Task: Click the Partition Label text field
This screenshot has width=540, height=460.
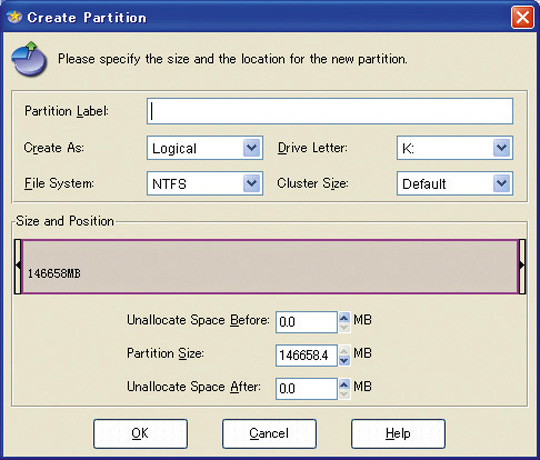Action: [330, 111]
